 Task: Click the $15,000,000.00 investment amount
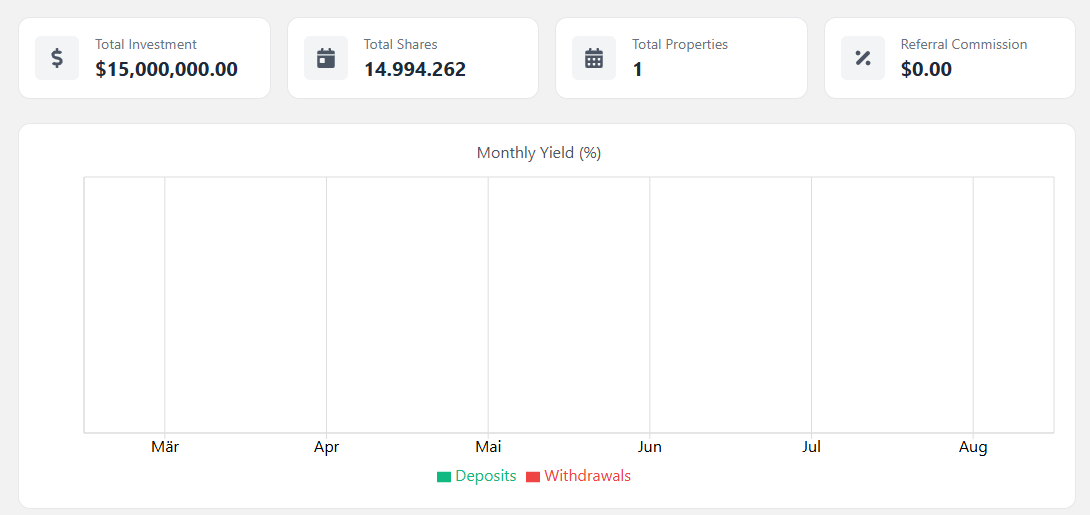coord(166,69)
